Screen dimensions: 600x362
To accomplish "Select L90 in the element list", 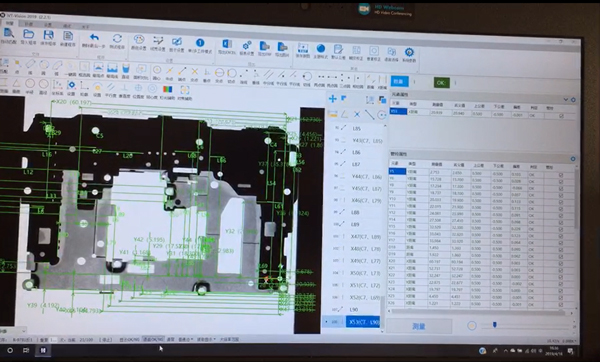I will pyautogui.click(x=354, y=309).
